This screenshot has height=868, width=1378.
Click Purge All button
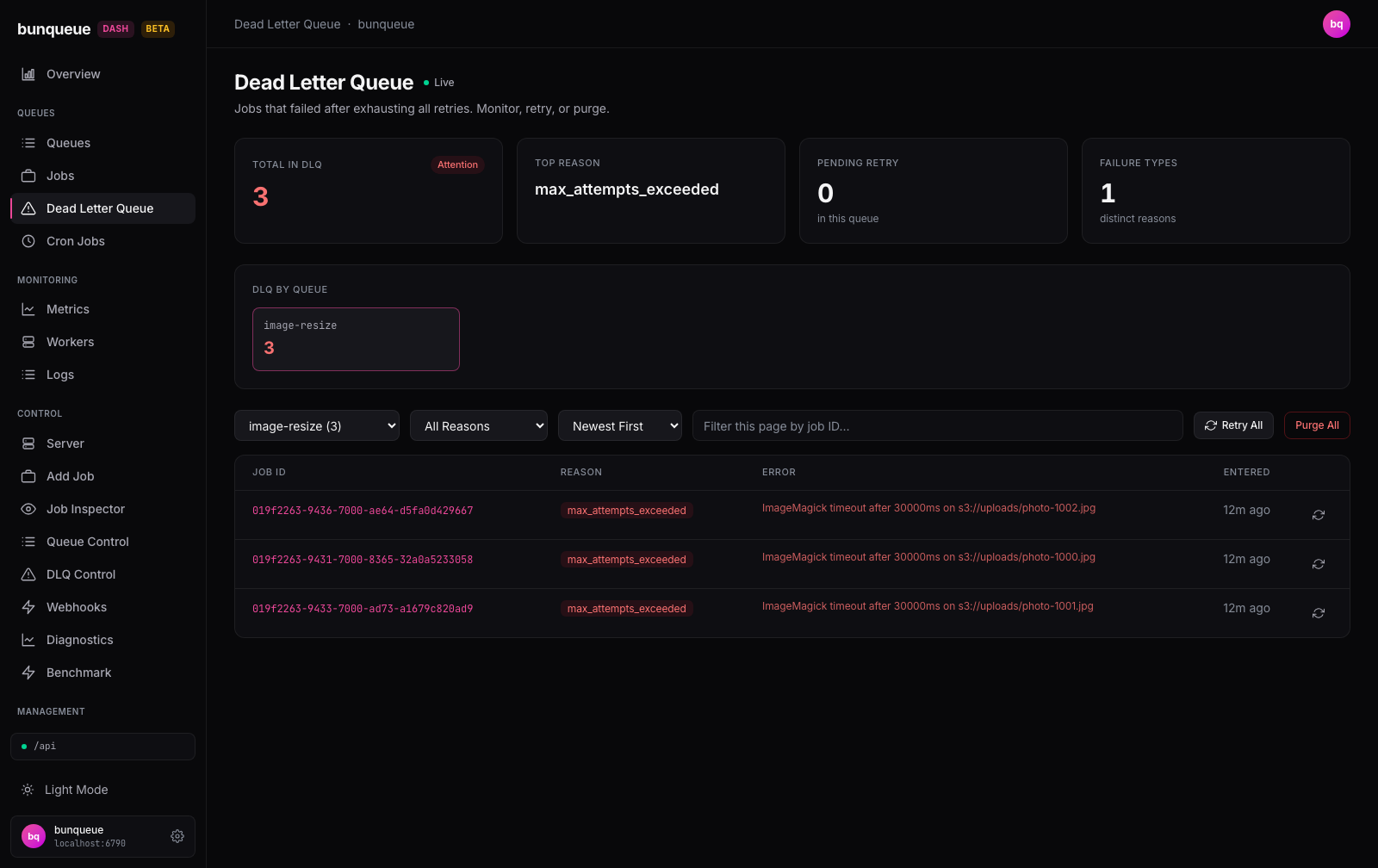(x=1317, y=425)
